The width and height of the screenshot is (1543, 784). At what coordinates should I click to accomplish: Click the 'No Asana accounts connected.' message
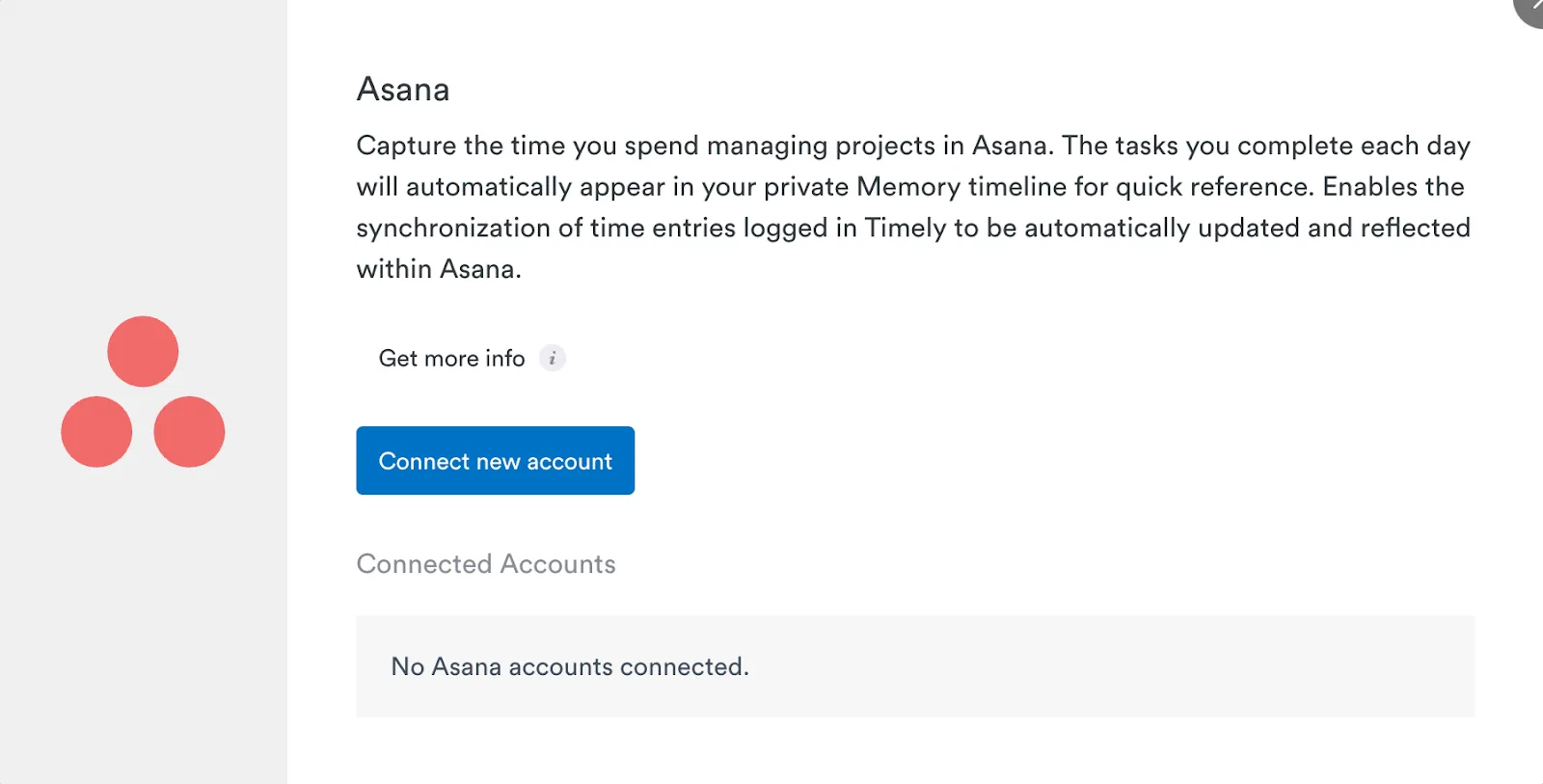[569, 666]
